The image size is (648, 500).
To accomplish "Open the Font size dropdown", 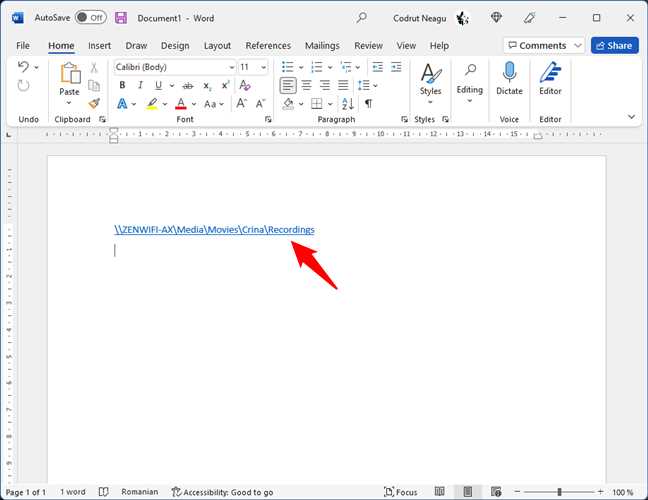I will coord(263,67).
